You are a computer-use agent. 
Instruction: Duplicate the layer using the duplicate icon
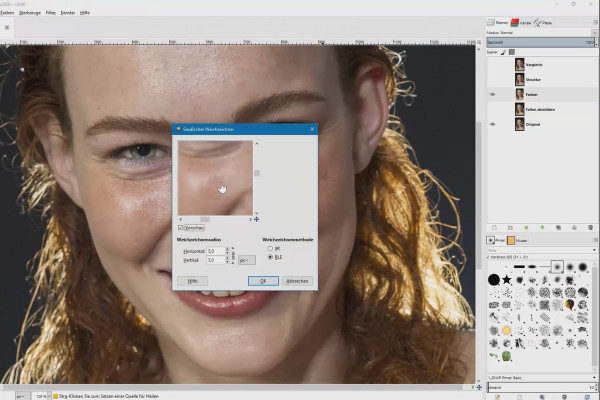tap(558, 228)
